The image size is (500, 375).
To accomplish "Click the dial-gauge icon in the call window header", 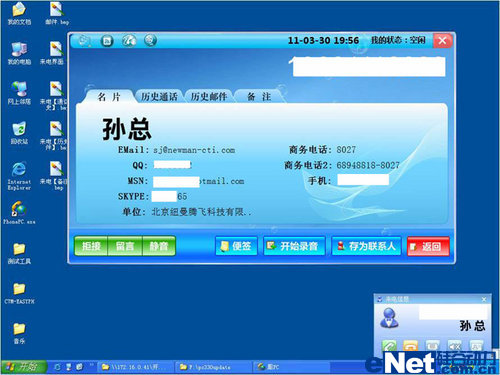I will pos(129,41).
